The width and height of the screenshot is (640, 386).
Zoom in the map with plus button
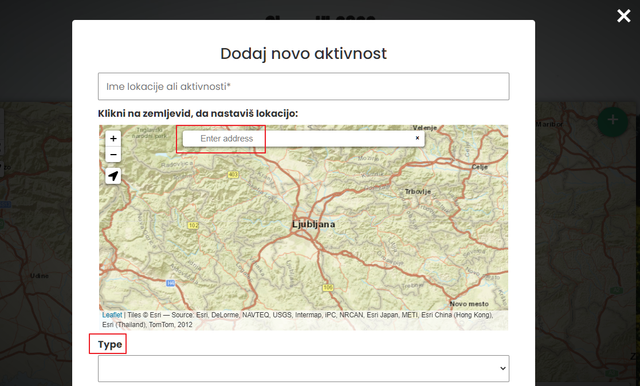[113, 139]
